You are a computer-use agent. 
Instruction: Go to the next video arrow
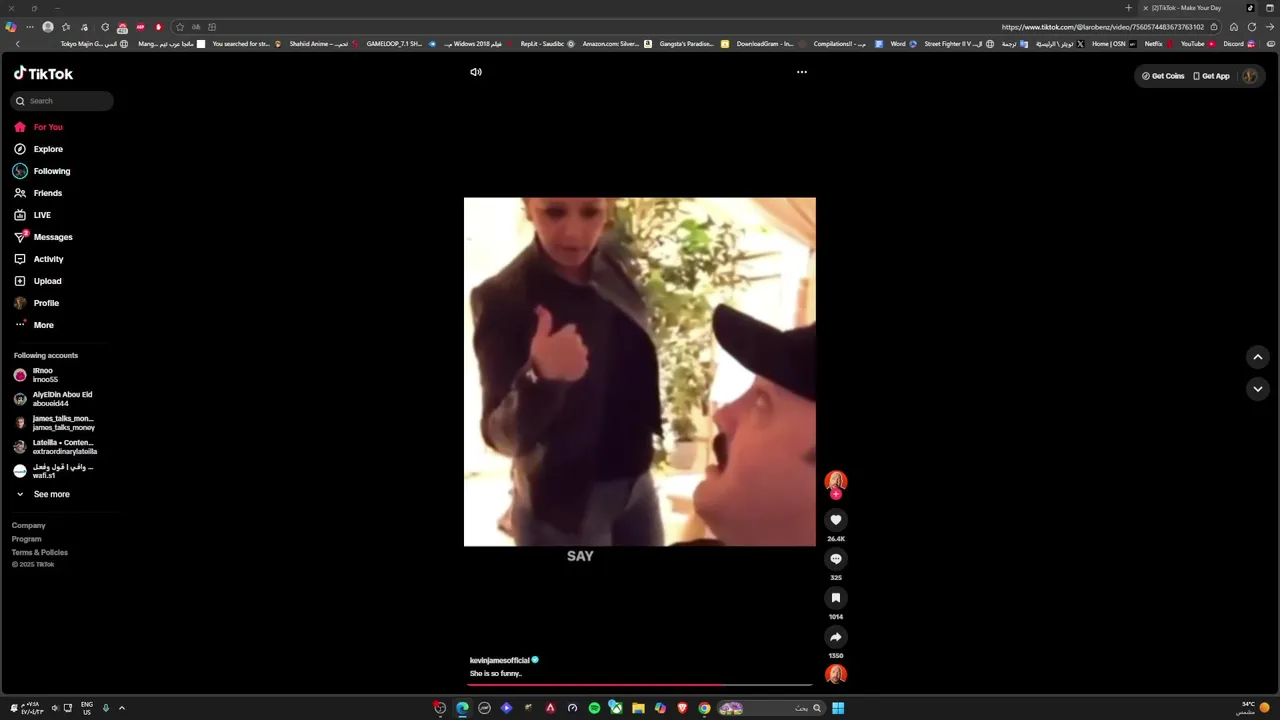(x=1258, y=389)
